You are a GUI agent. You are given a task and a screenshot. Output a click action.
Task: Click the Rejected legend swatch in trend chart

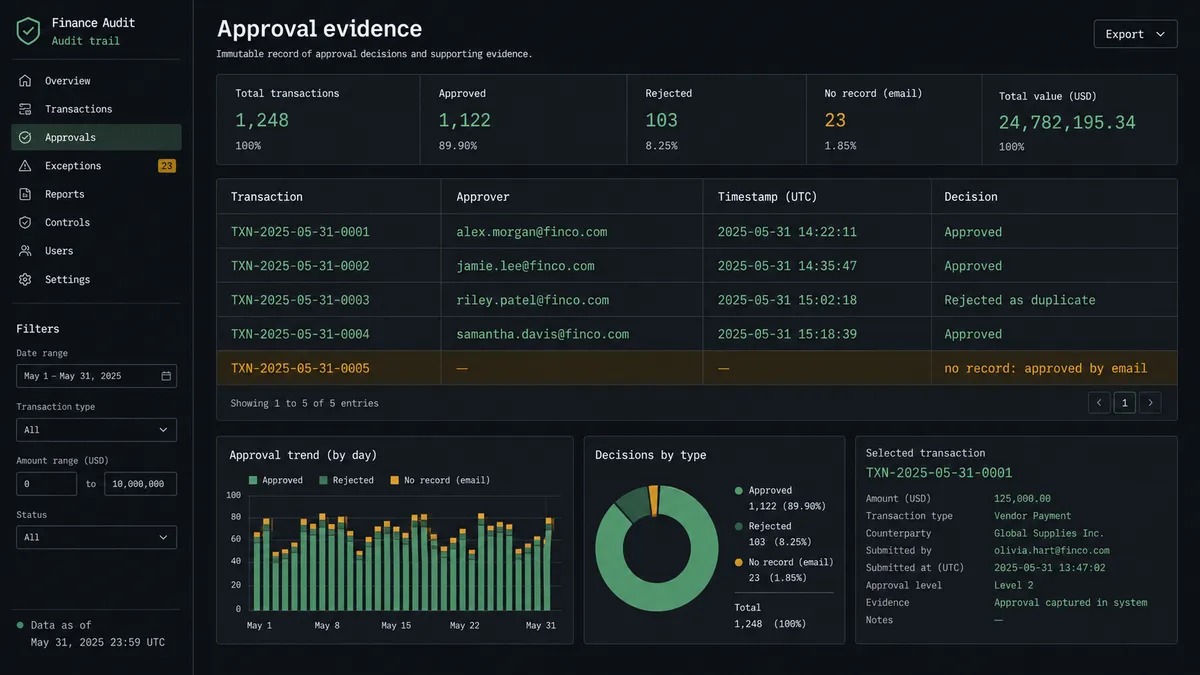tap(323, 481)
